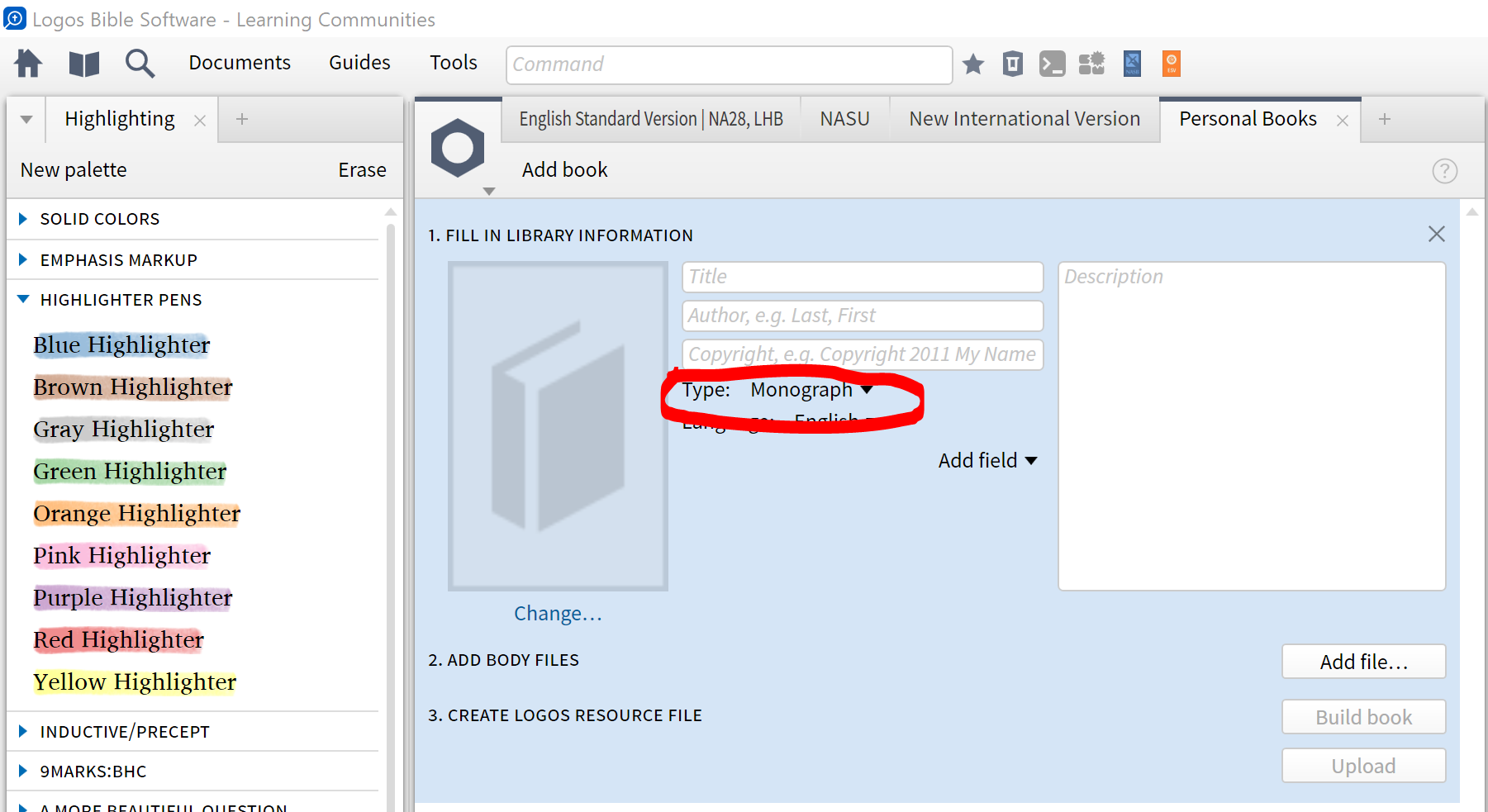Screen dimensions: 1488x812
Task: Click the Copyright input field
Action: coord(863,354)
